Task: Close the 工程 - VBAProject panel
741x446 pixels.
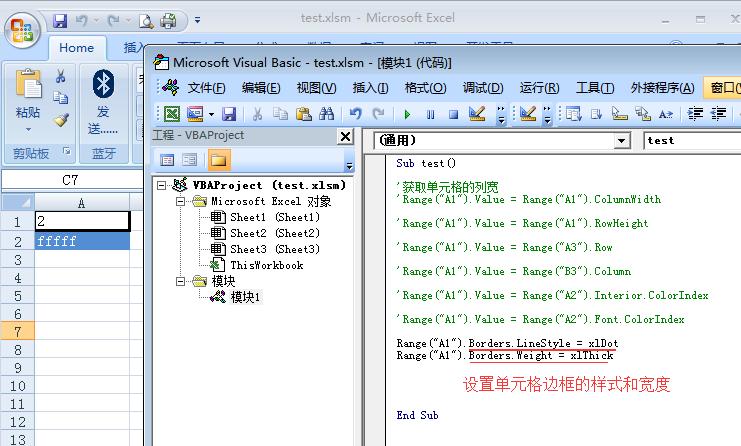Action: [x=345, y=137]
